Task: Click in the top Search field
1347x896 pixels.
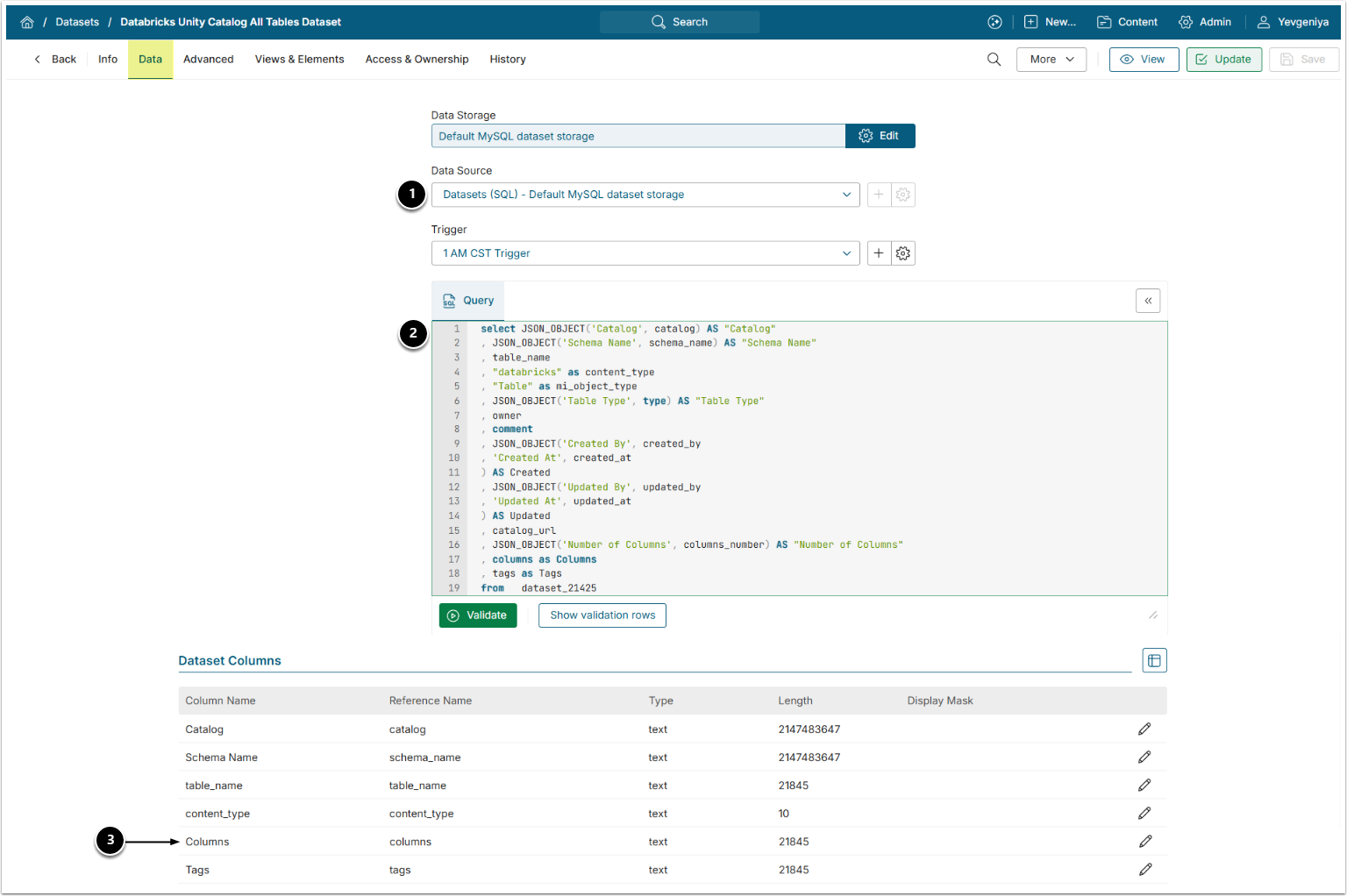Action: tap(680, 22)
